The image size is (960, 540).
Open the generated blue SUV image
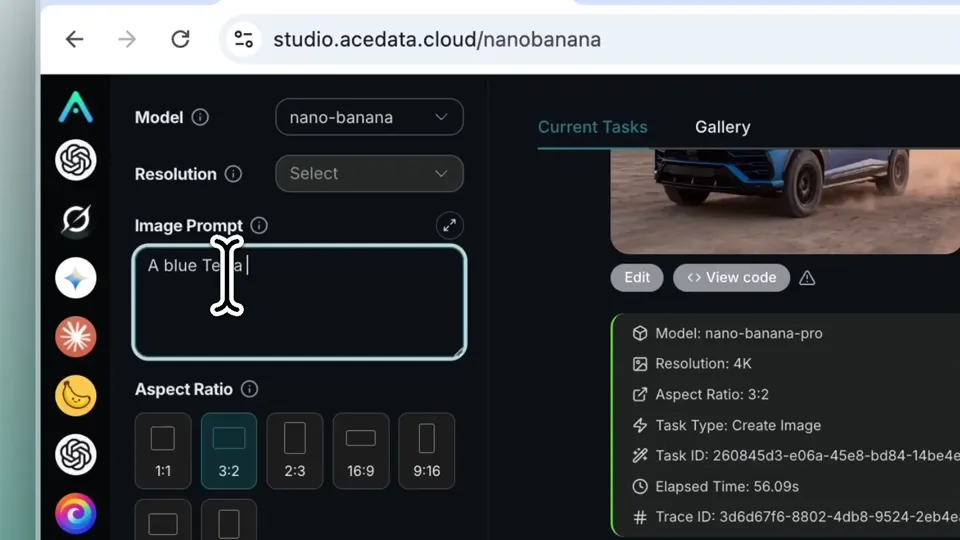tap(785, 201)
